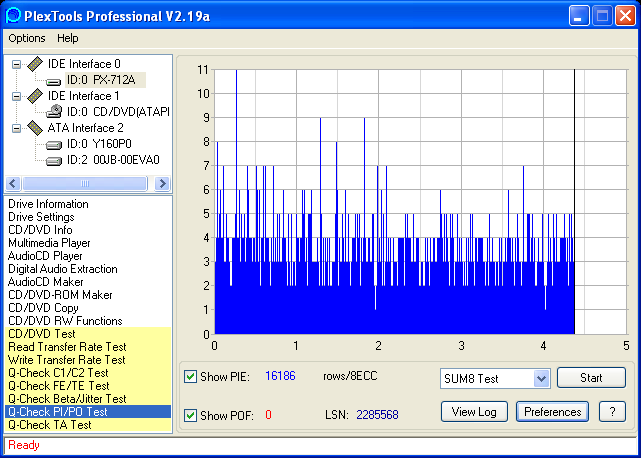Screen dimensions: 641x458
Task: Select Q-Check FE/TE Test
Action: (x=88, y=386)
